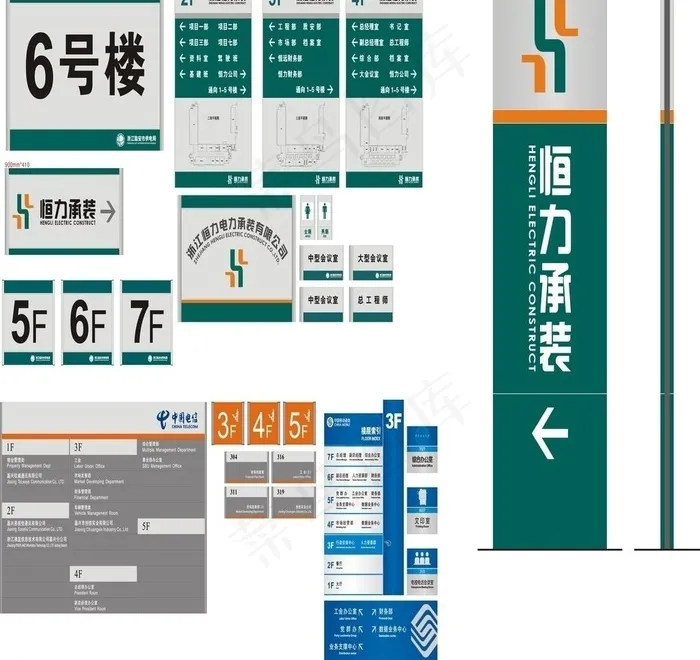Viewport: 700px width, 660px height.
Task: Click the 工程部 entry on the green directory
Action: pos(287,27)
